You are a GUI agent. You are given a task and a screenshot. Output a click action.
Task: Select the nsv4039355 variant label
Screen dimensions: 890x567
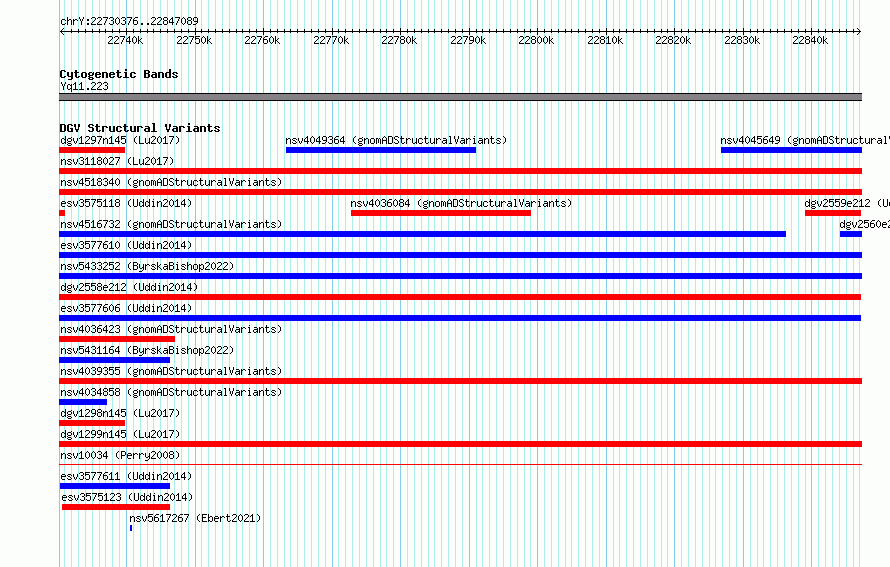171,371
